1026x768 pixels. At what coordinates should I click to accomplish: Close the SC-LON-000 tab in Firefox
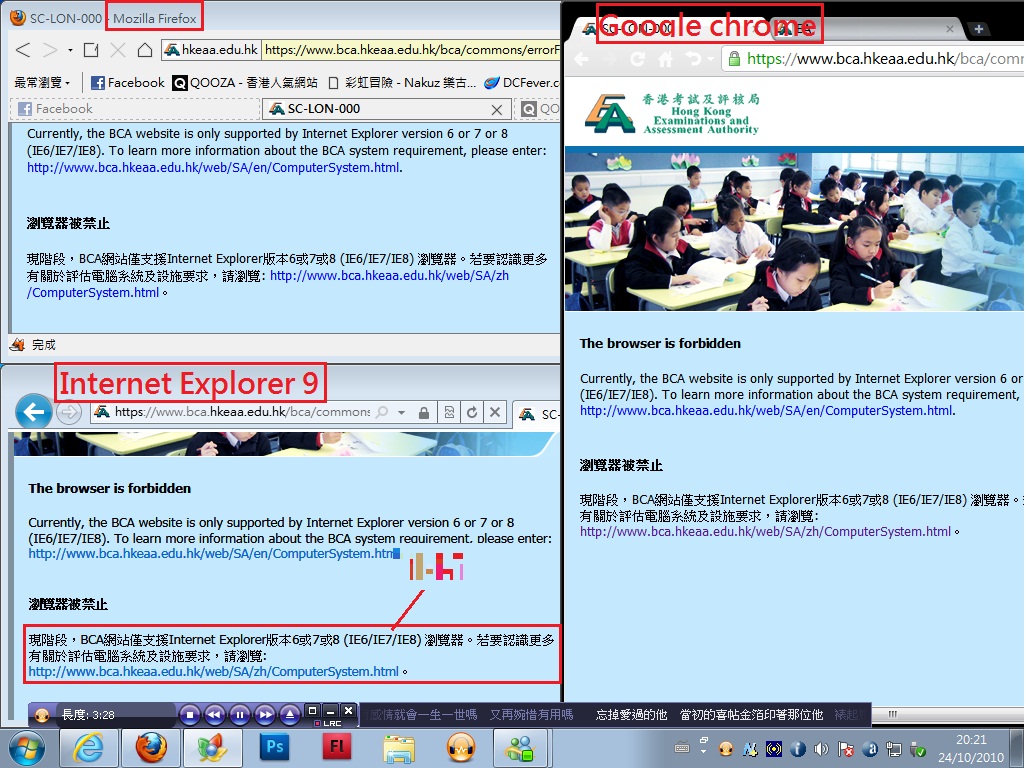tap(497, 109)
